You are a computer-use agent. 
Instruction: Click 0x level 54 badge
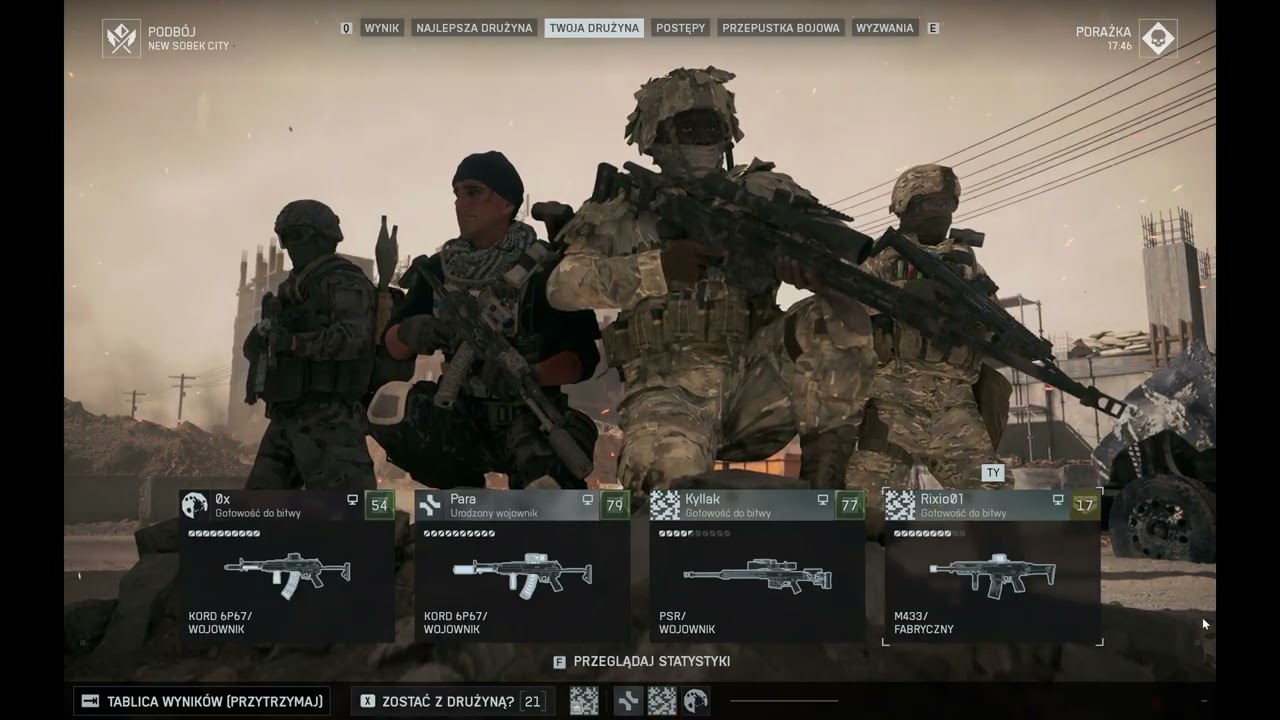[379, 505]
